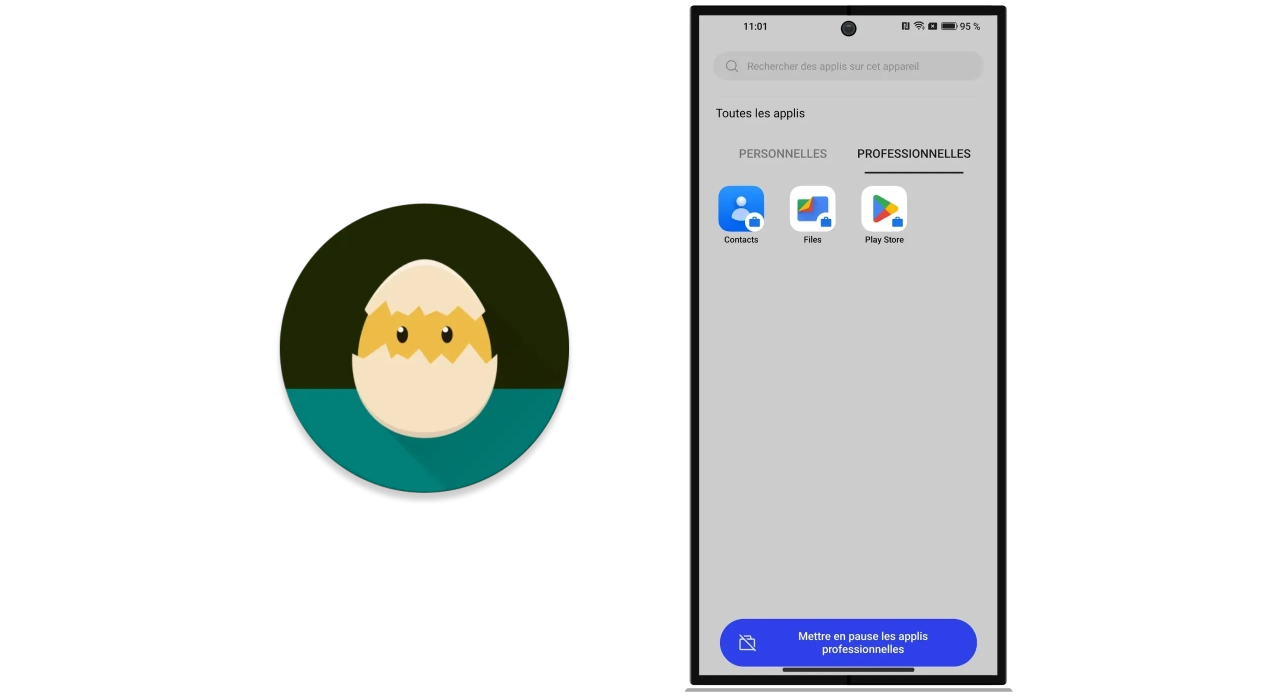Tap the 95 % battery percentage text
Screen dimensions: 1280x697
point(970,26)
